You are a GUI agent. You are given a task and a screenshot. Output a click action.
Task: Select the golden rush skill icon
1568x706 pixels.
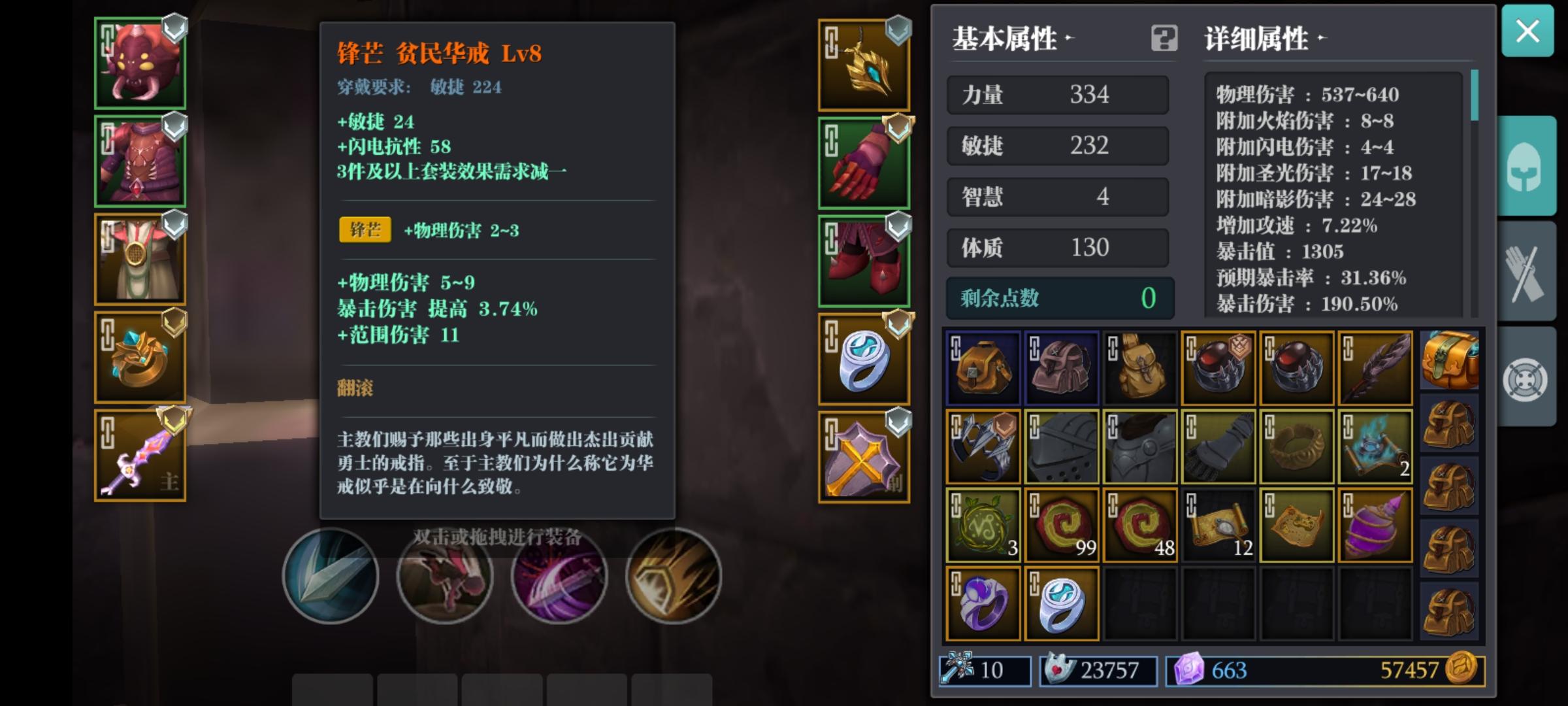673,576
